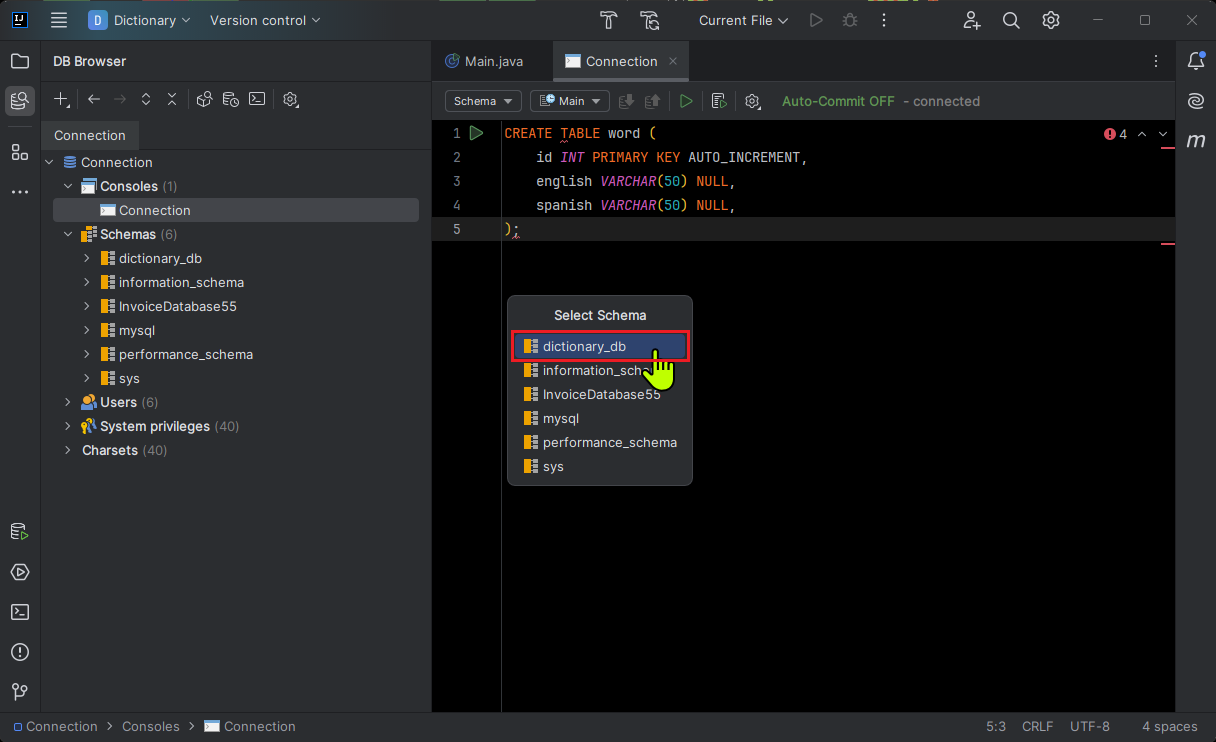
Task: Open the notifications bell icon
Action: [1196, 61]
